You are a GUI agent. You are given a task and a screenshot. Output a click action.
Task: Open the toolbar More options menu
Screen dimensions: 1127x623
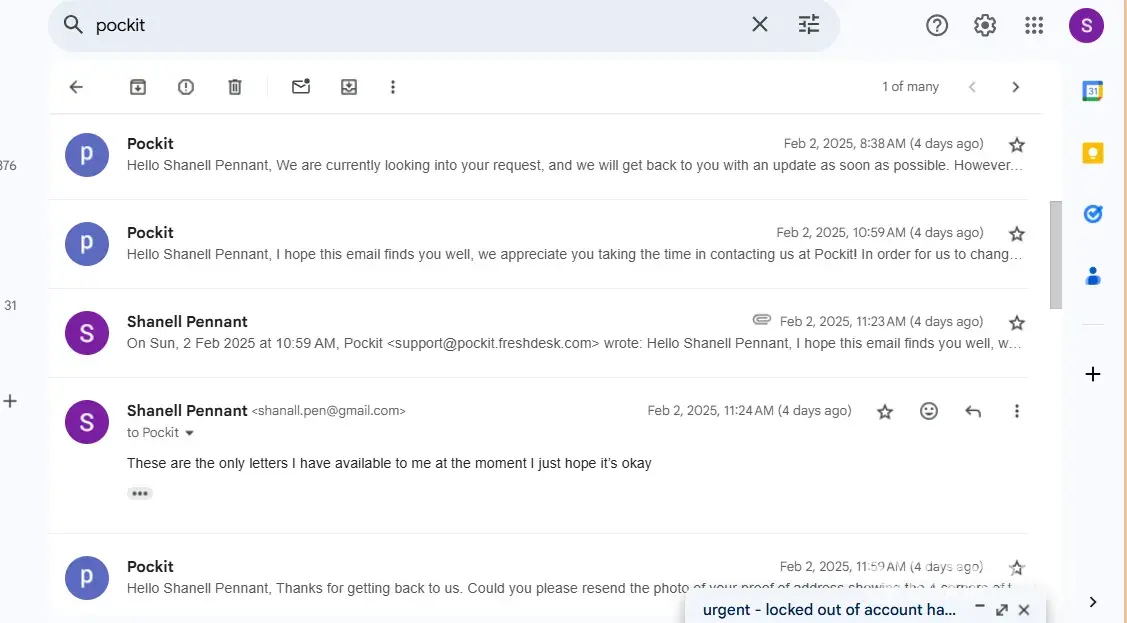[393, 87]
